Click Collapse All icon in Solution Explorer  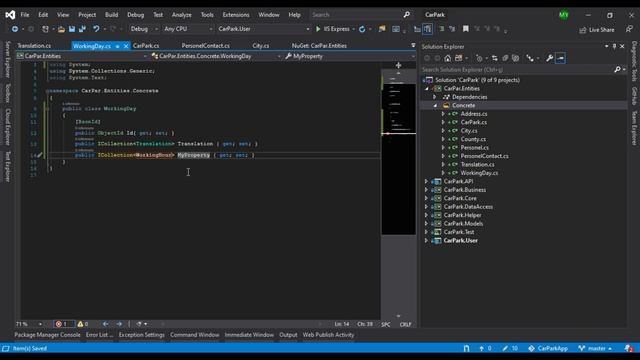(x=505, y=58)
